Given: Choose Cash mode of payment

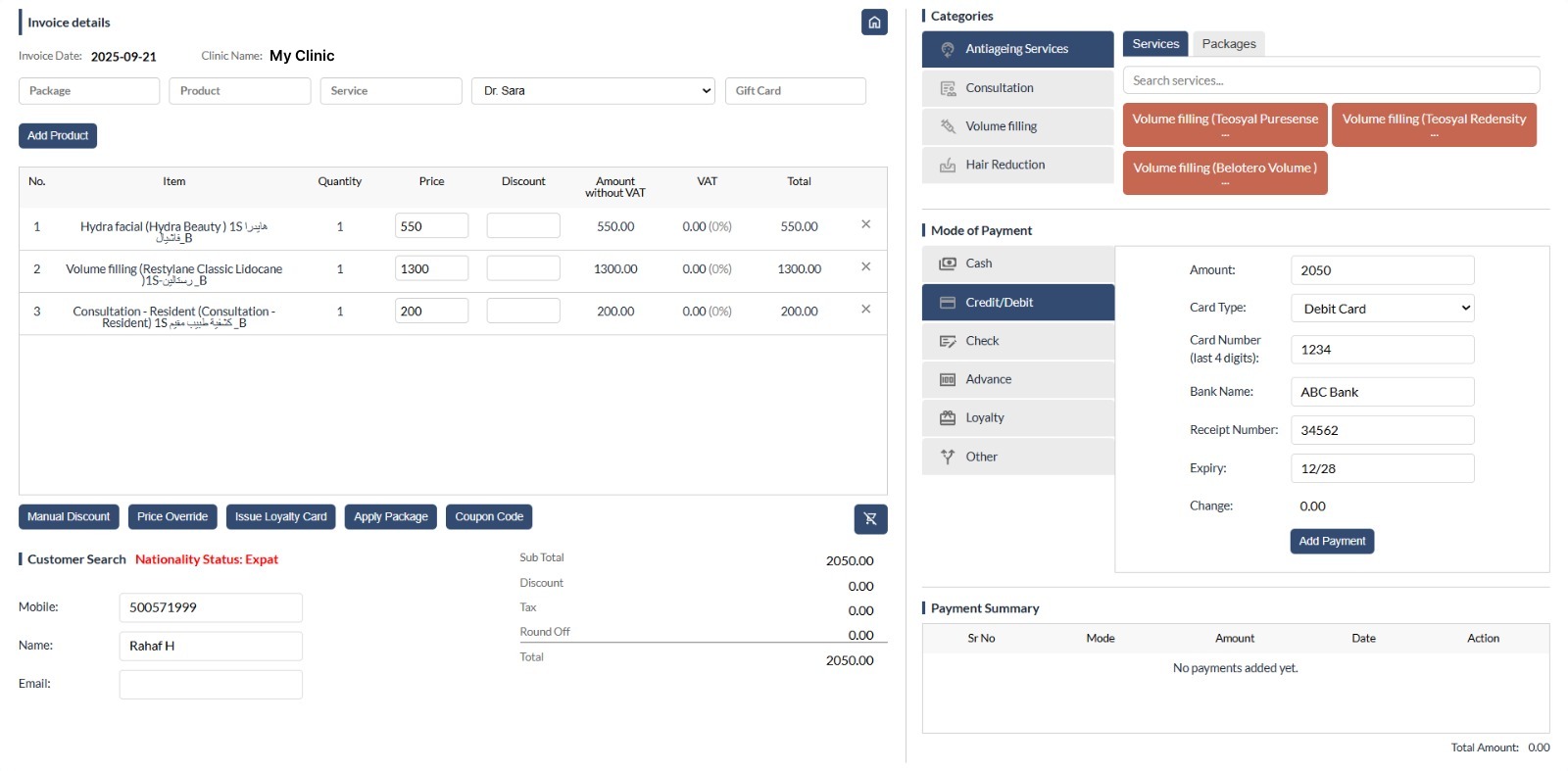Looking at the screenshot, I should (x=1018, y=264).
